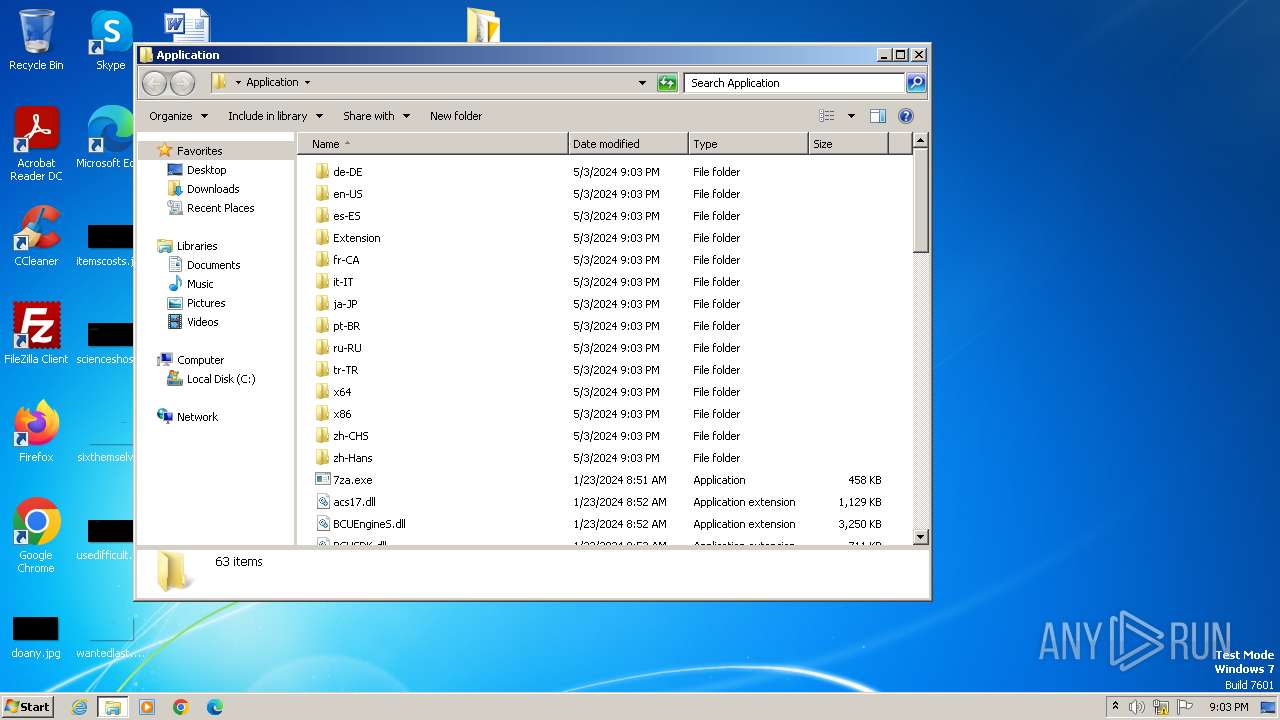Click the Windows Explorer taskbar button

click(112, 707)
